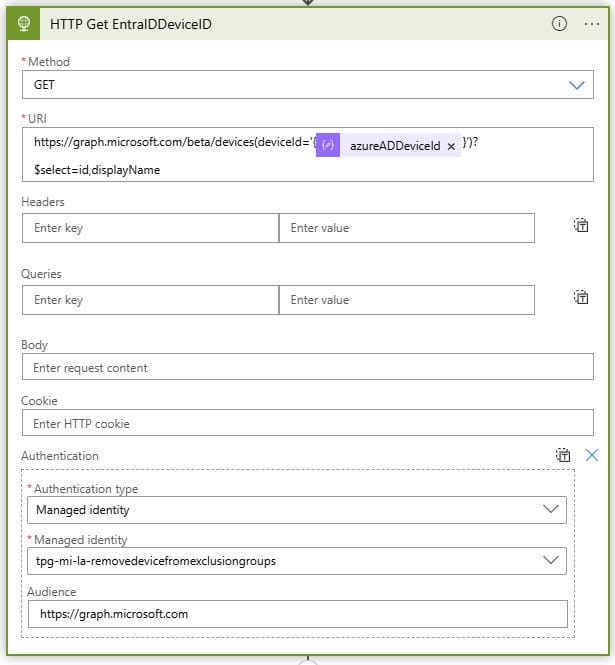This screenshot has width=615, height=665.
Task: Click the Queries key input field
Action: (151, 300)
